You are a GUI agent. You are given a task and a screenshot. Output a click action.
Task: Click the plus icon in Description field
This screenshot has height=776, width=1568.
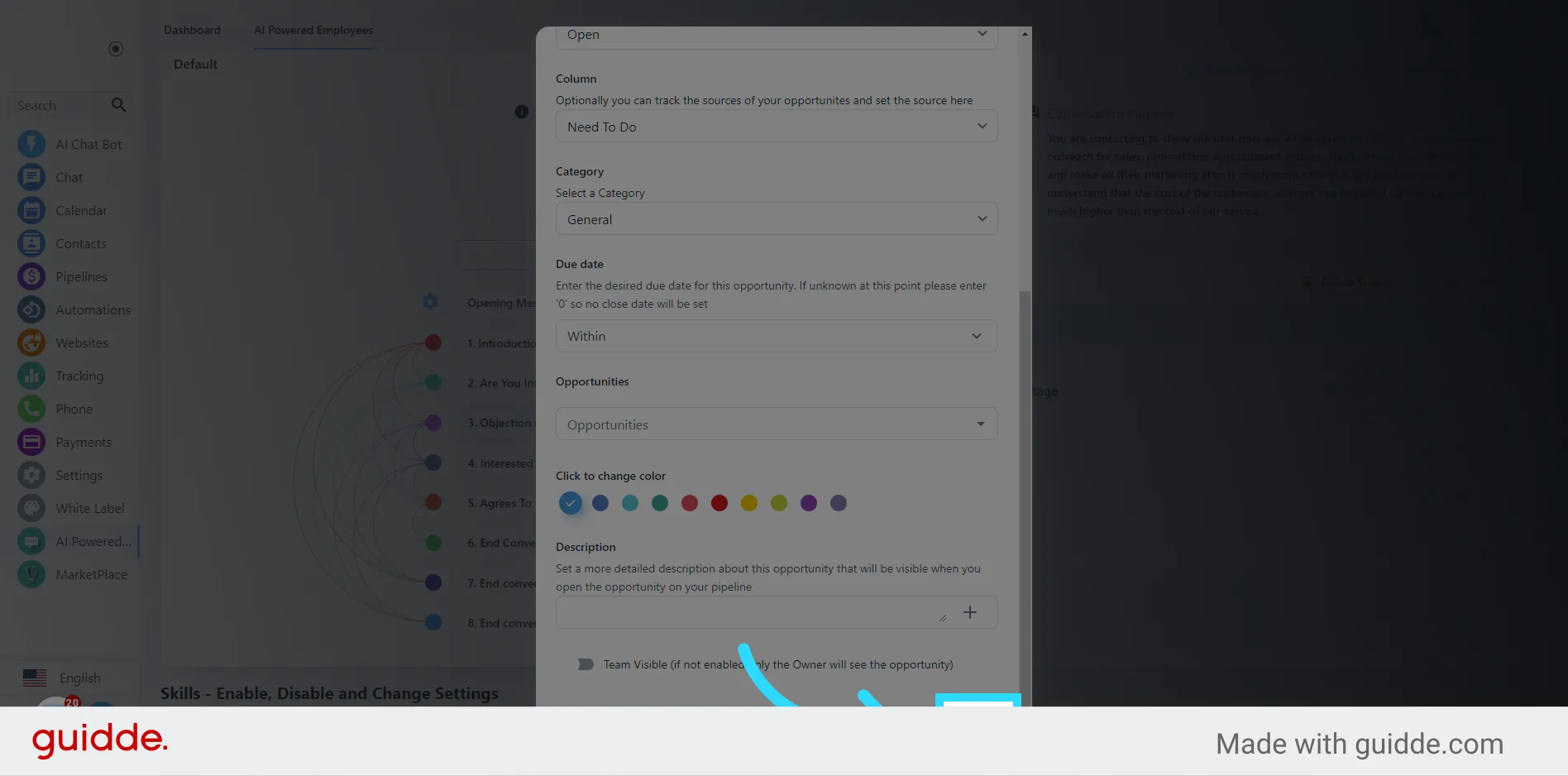[970, 612]
